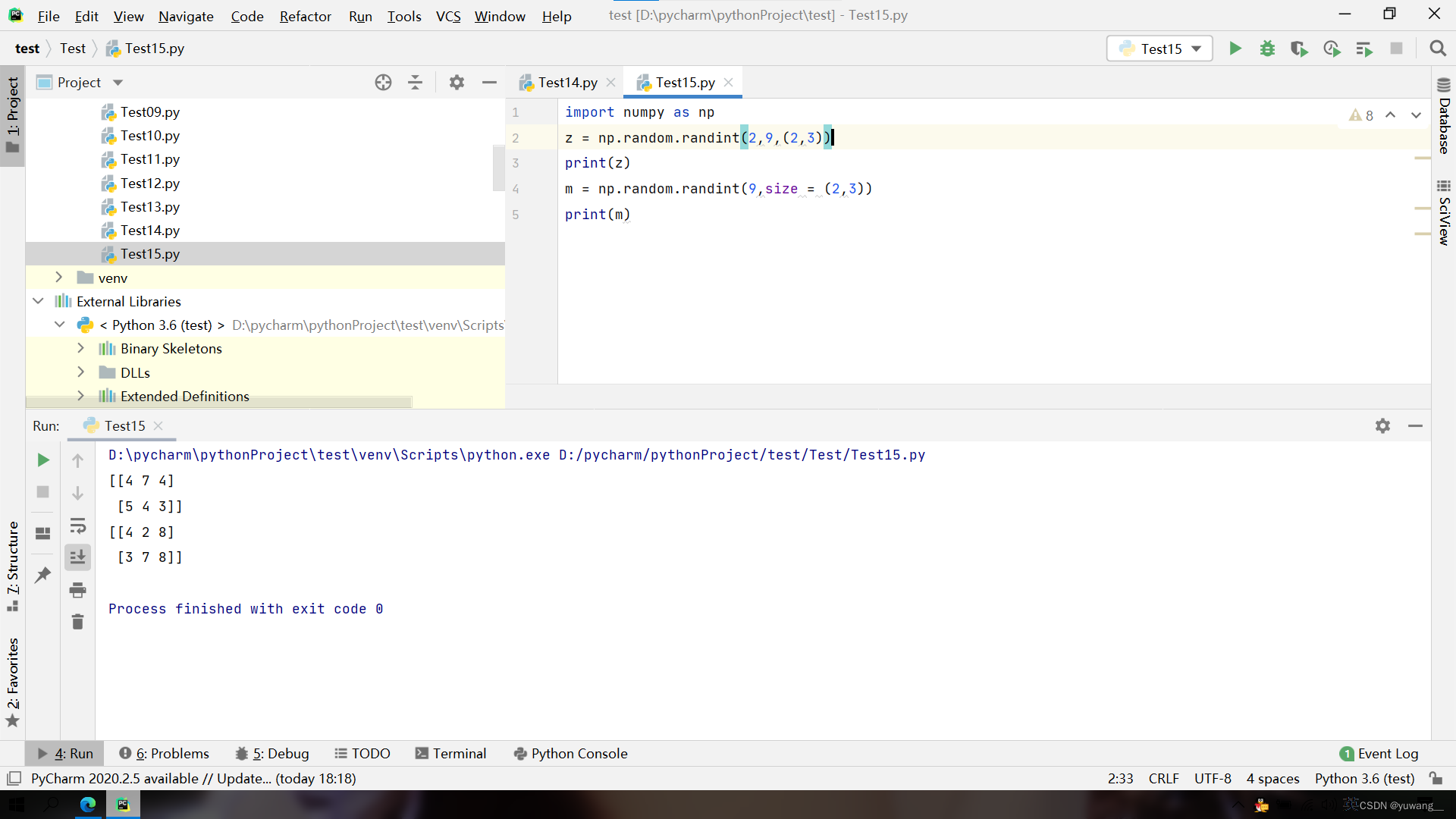The image size is (1456, 819).
Task: Click the green Run button in toolbar
Action: tap(1235, 49)
